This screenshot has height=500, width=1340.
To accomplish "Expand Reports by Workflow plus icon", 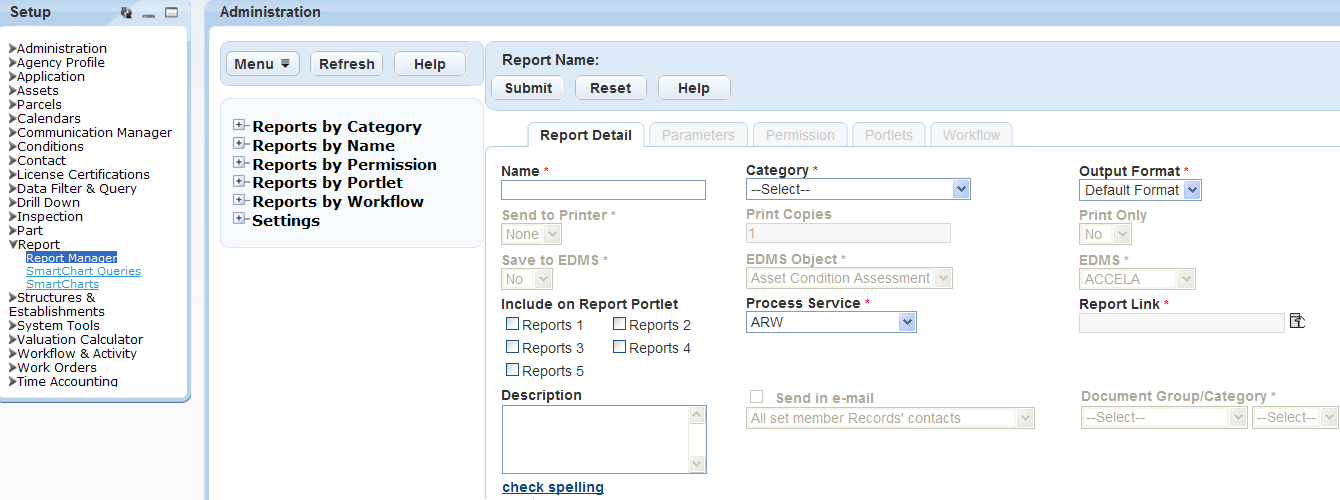I will pyautogui.click(x=239, y=200).
